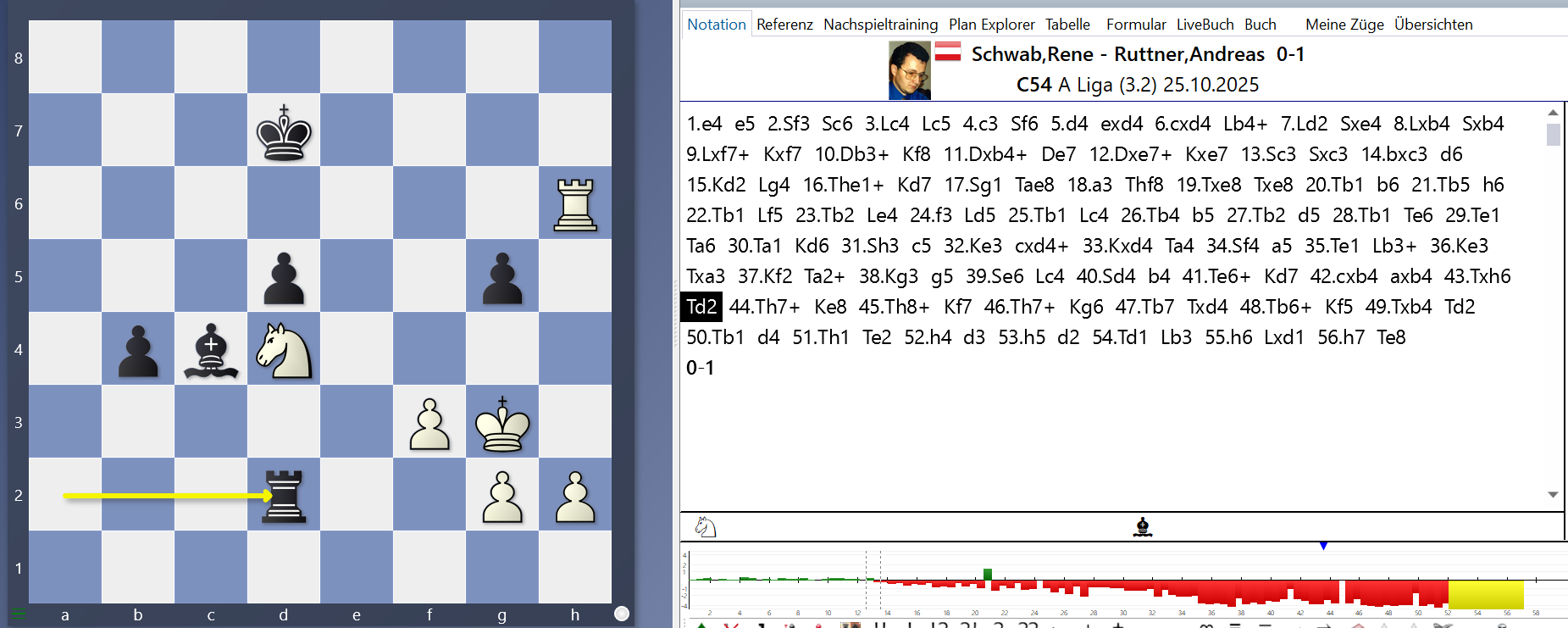The height and width of the screenshot is (628, 1568).
Task: Switch to the Übersichten tab
Action: pos(1433,25)
